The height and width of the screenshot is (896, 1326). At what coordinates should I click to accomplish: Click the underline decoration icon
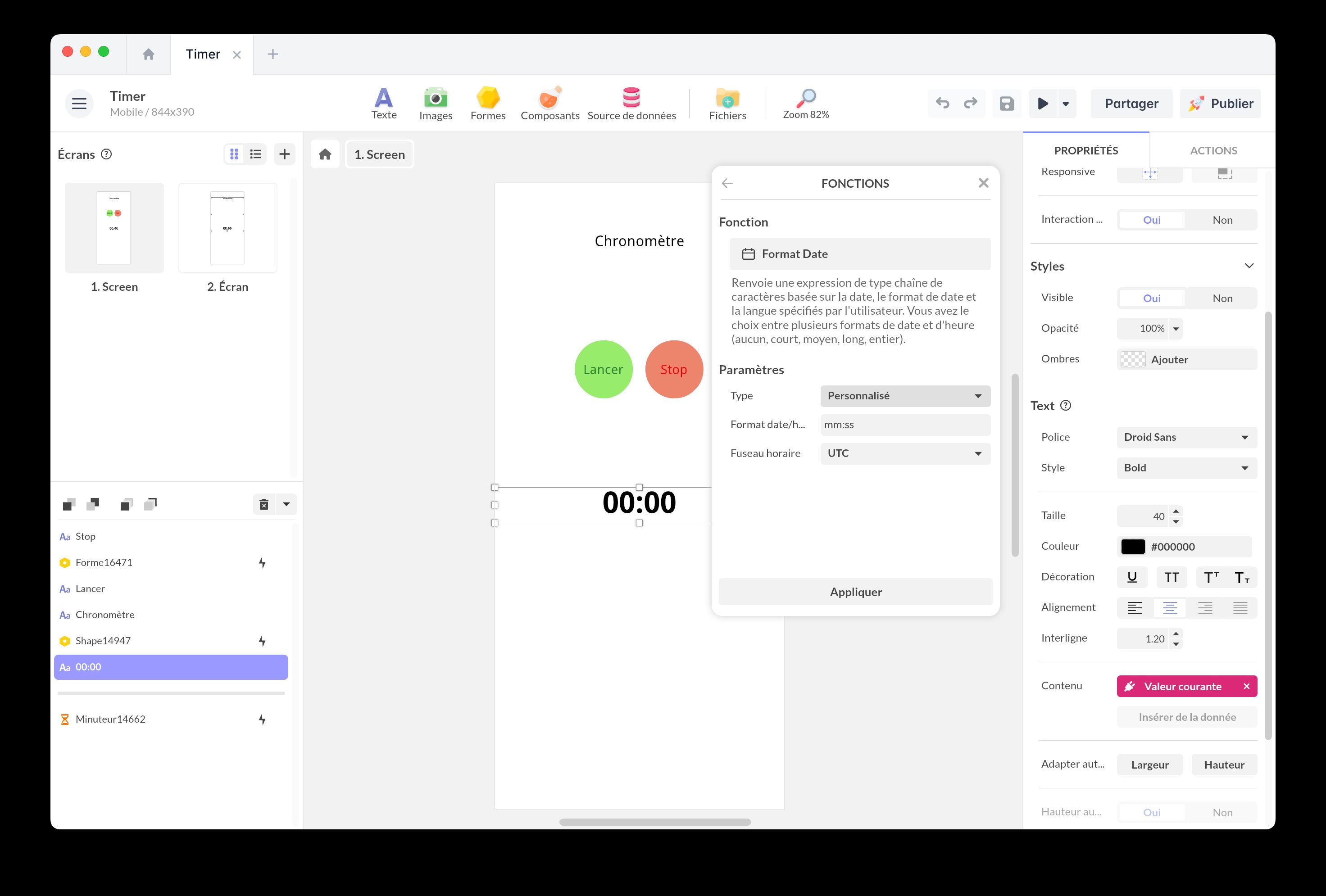[x=1132, y=577]
